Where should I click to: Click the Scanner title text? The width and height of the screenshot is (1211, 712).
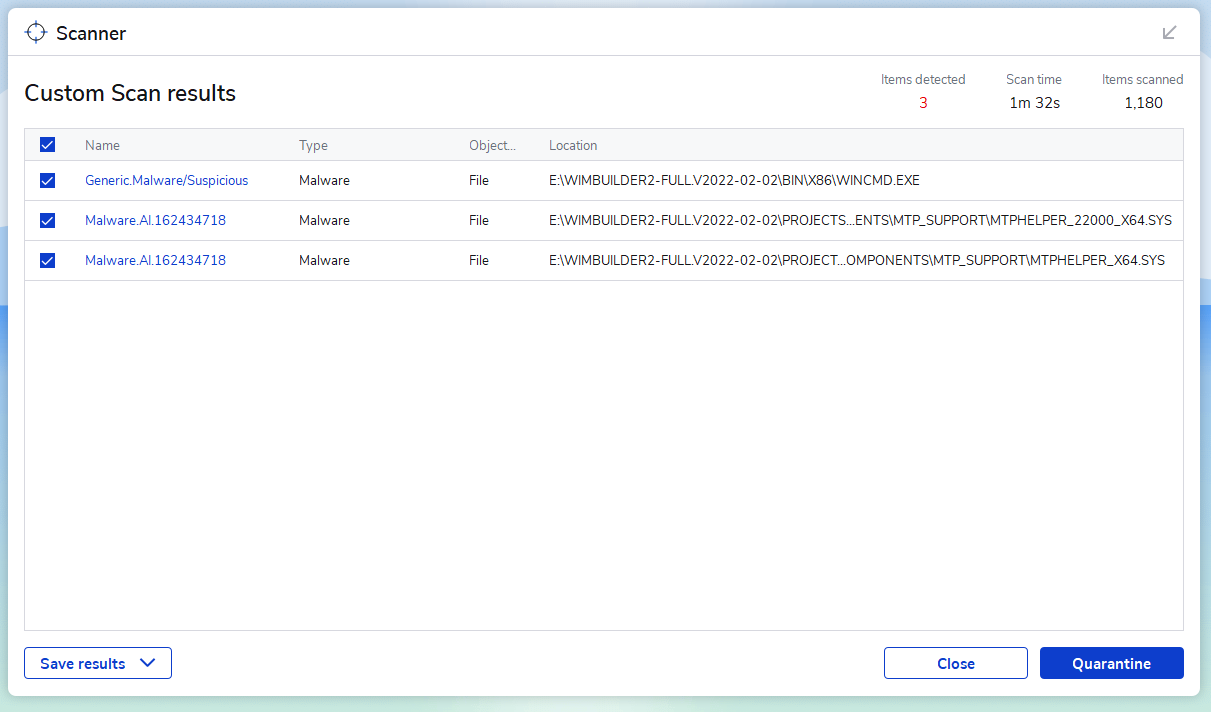(x=91, y=33)
